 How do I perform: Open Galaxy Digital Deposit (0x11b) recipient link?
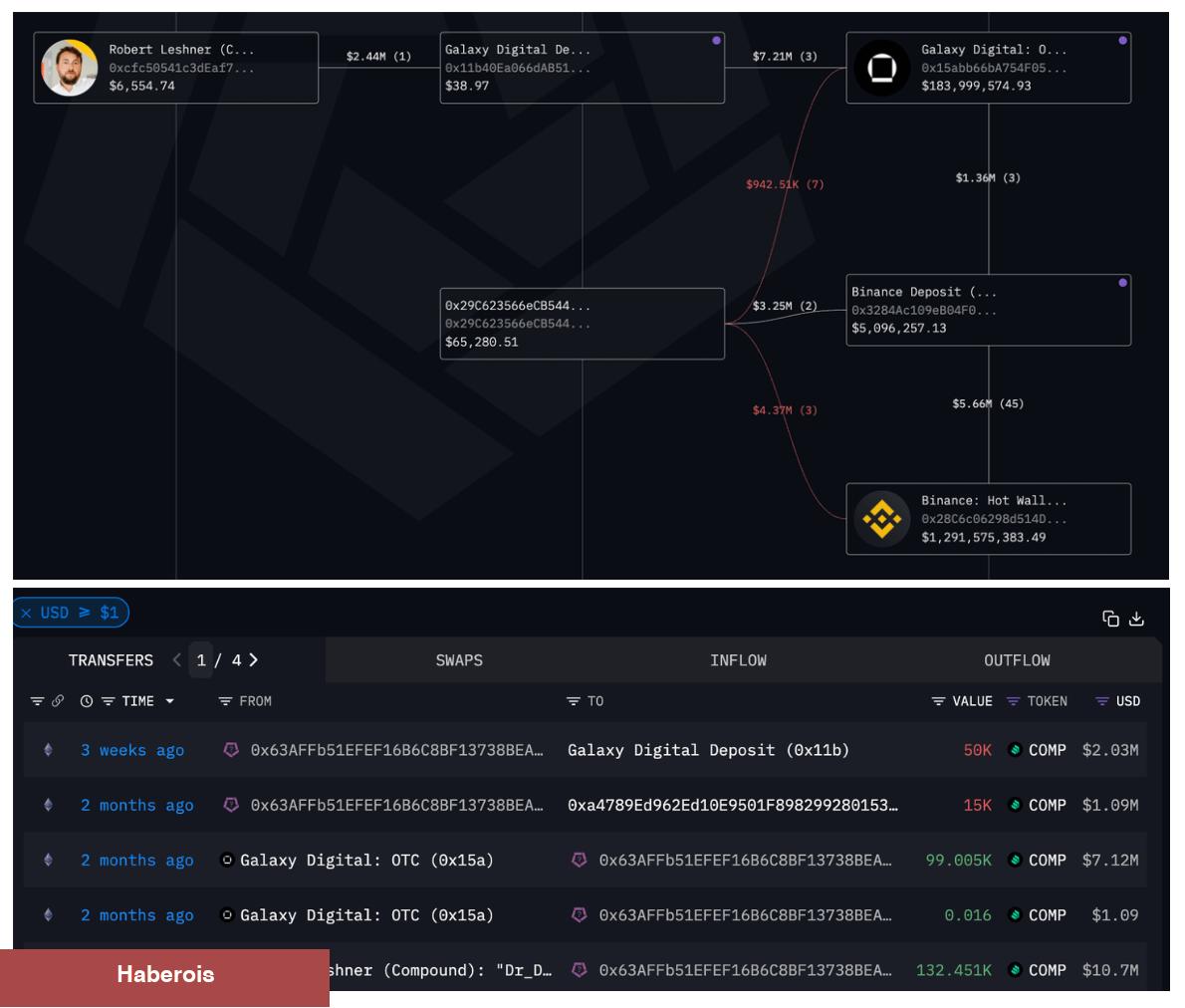(708, 750)
